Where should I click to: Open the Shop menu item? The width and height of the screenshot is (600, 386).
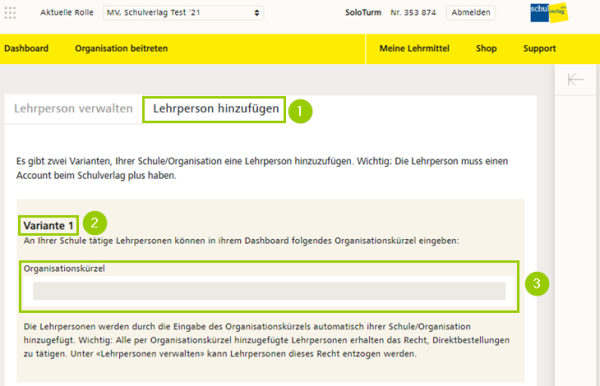click(486, 49)
